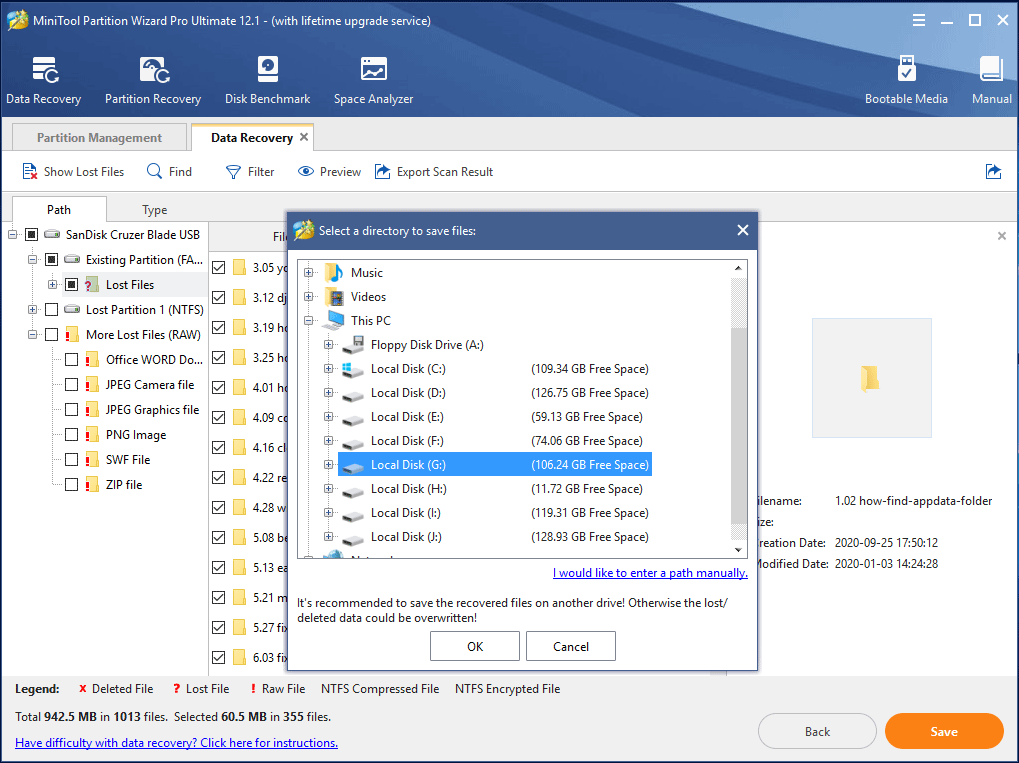
Task: Click Export Scan Result
Action: [x=434, y=172]
